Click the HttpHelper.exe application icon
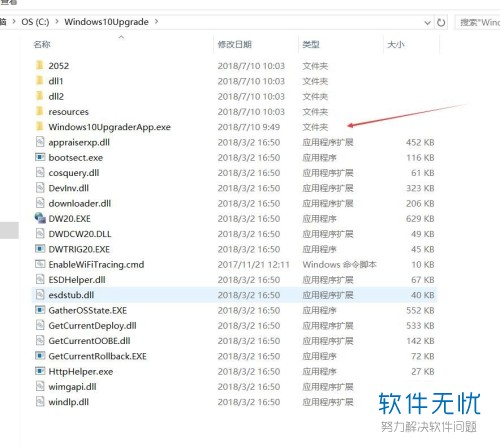This screenshot has height=447, width=500. coord(40,371)
